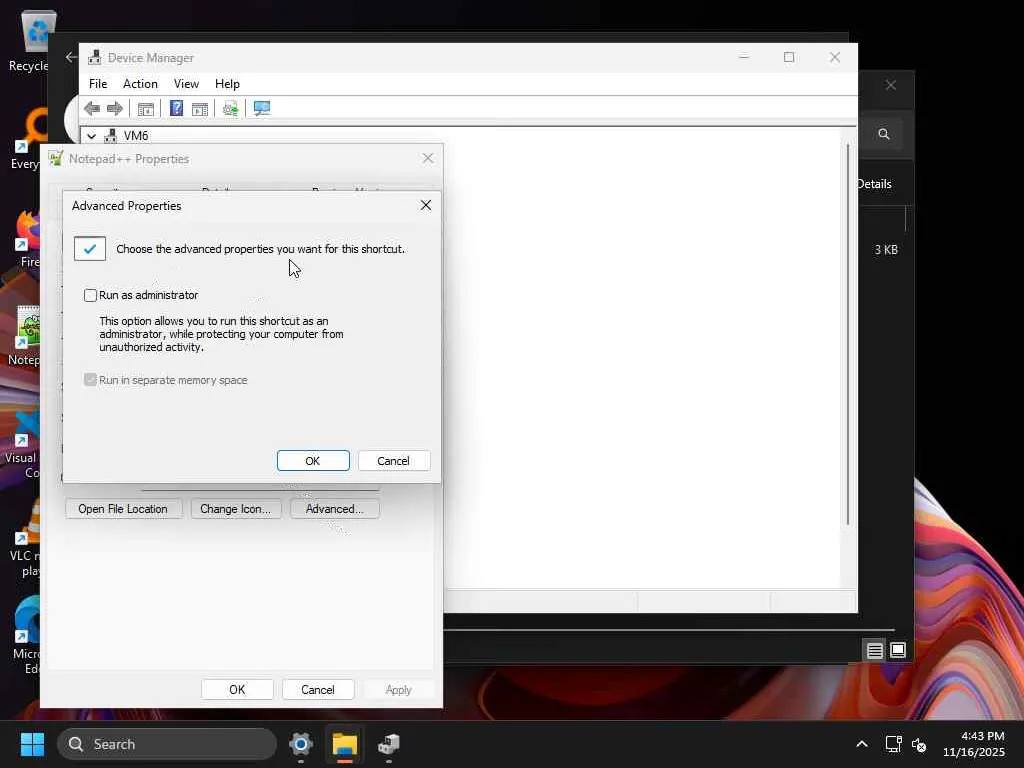
Task: Click the search magnifier in the background File Explorer
Action: (884, 134)
